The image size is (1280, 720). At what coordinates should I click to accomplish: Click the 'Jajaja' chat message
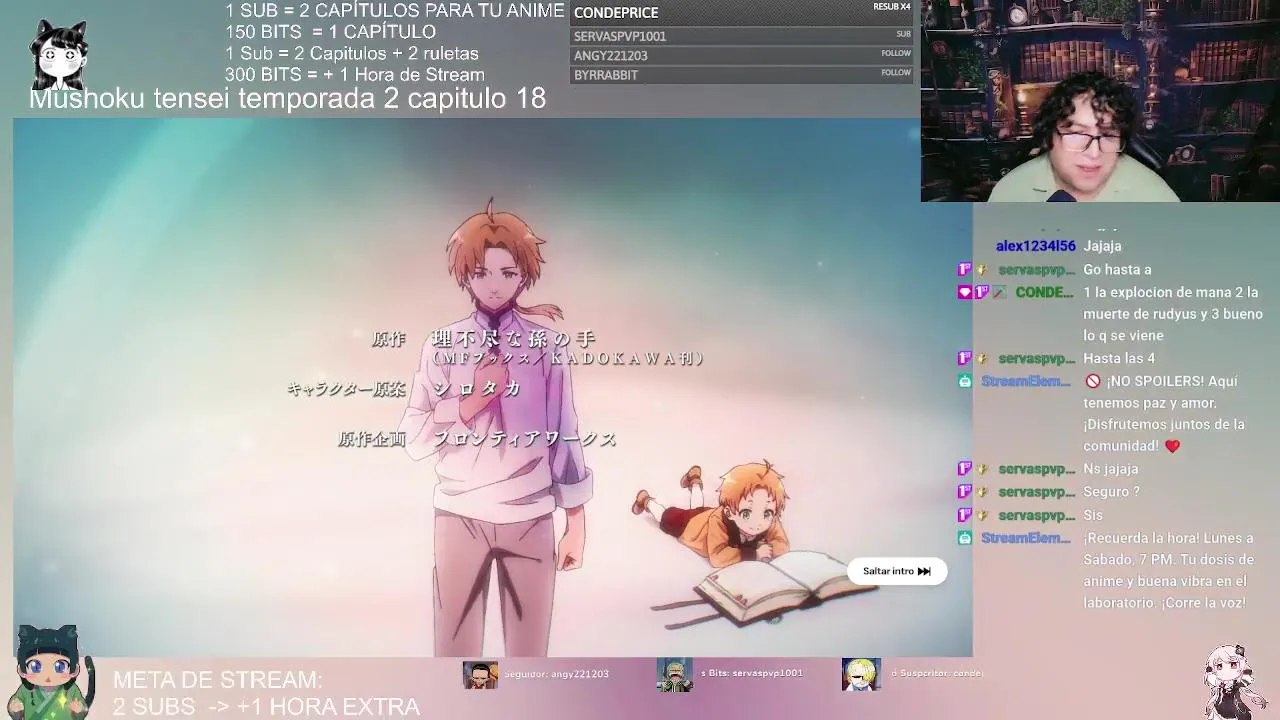tap(1102, 246)
